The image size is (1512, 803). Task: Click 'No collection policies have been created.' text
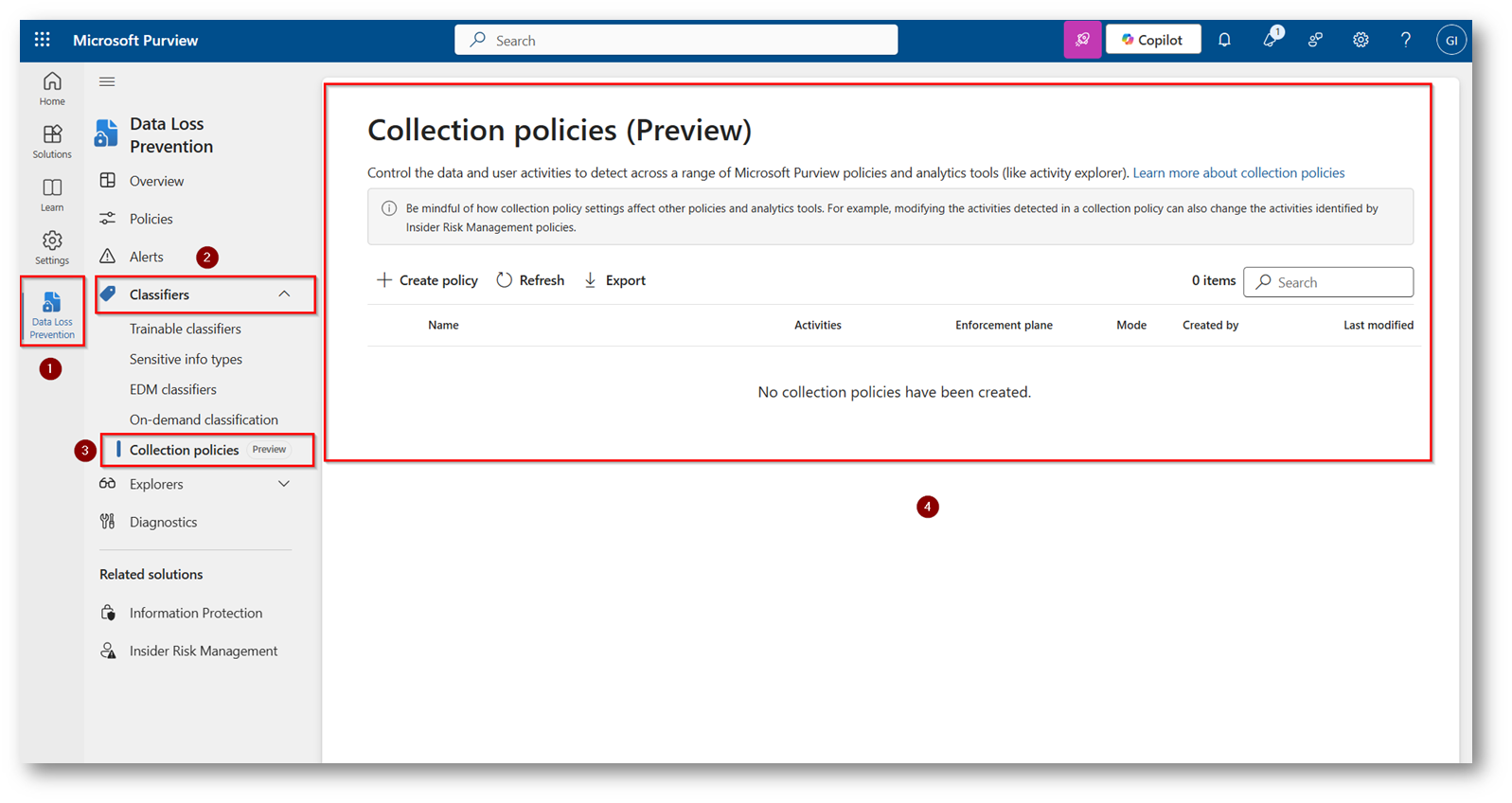pyautogui.click(x=894, y=392)
